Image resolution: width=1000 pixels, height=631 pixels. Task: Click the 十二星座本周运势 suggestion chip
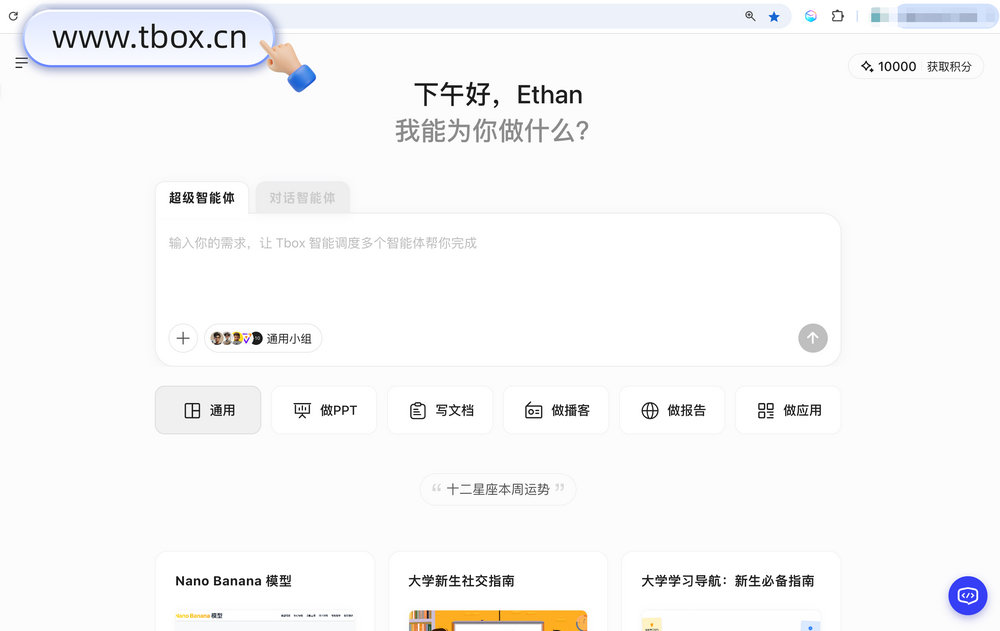point(498,489)
